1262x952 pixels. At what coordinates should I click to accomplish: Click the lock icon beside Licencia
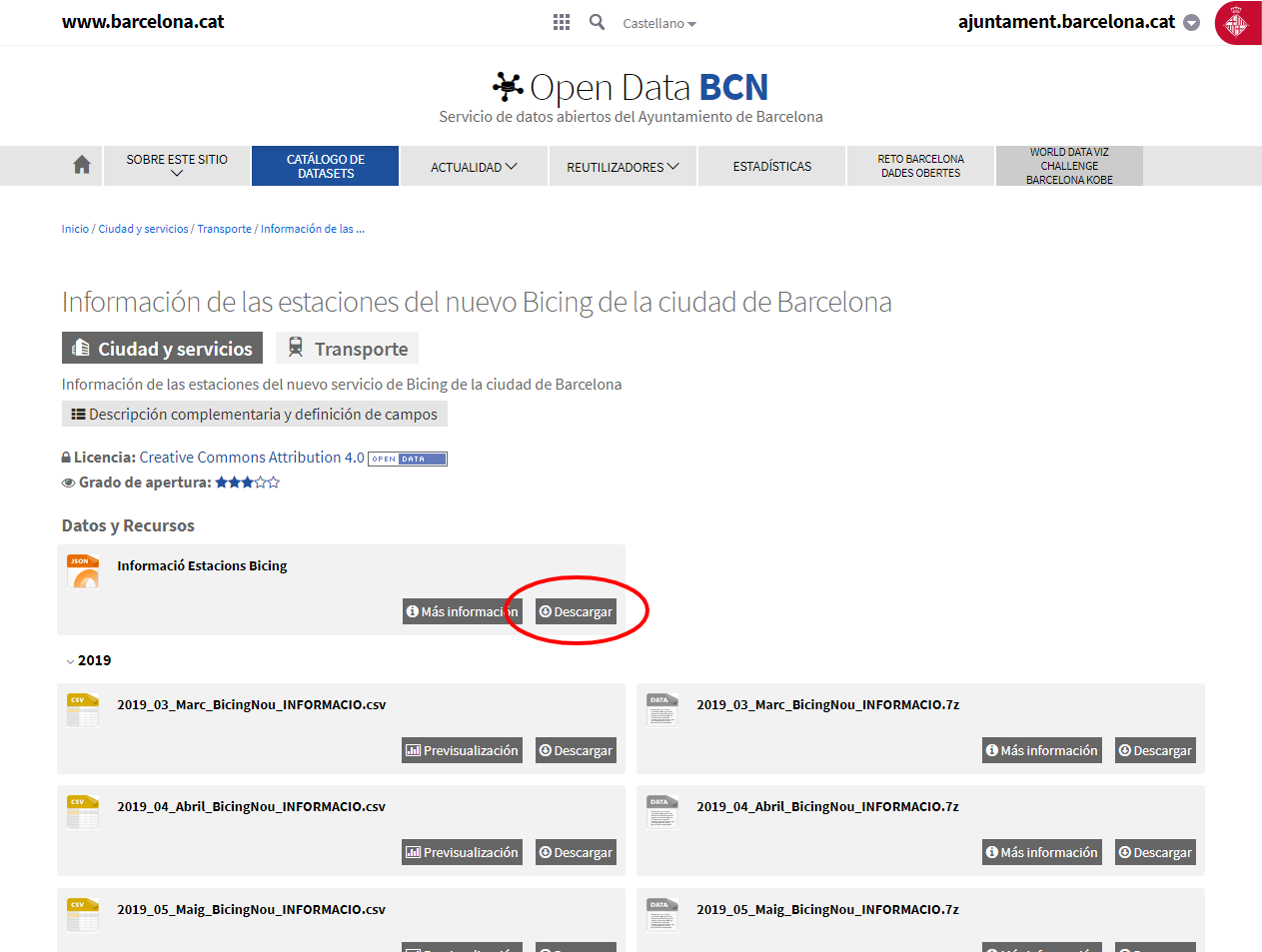point(66,458)
